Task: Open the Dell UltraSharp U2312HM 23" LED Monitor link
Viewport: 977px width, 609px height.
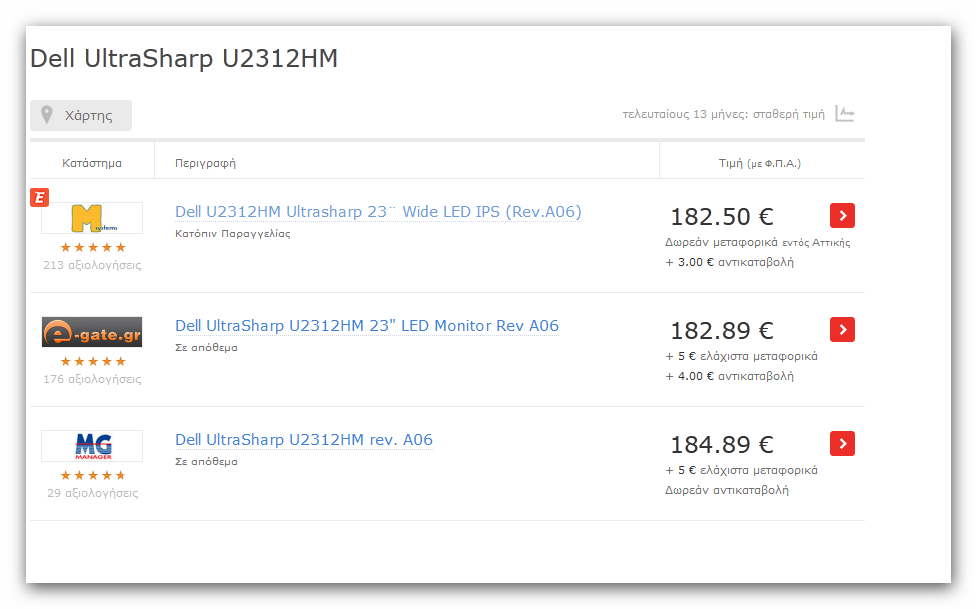Action: (367, 326)
